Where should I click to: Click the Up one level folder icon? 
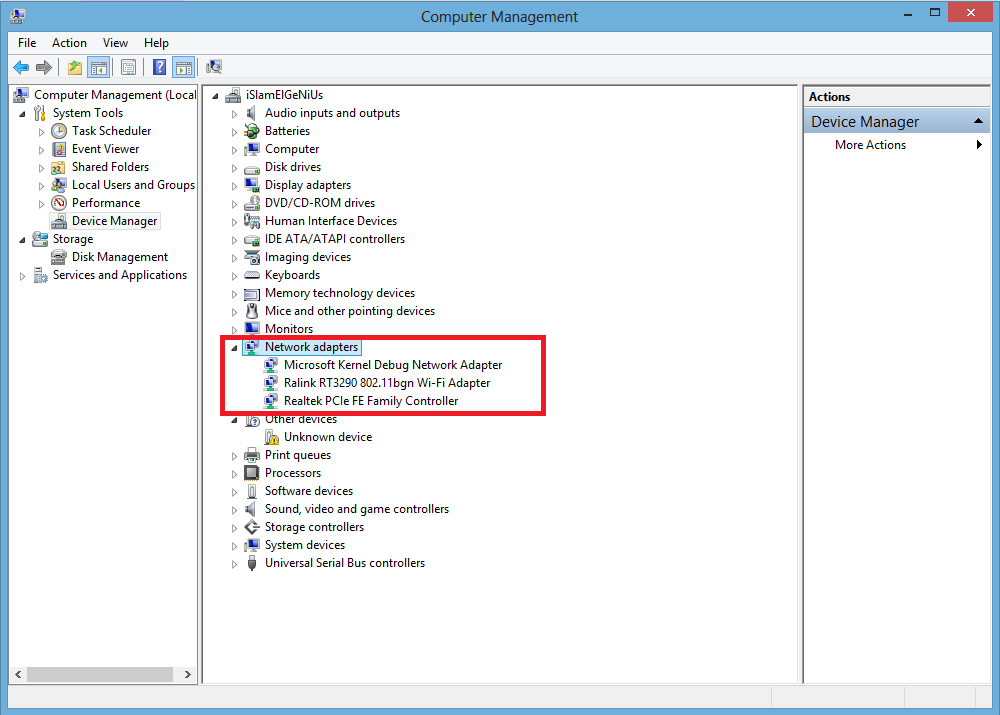pyautogui.click(x=75, y=67)
